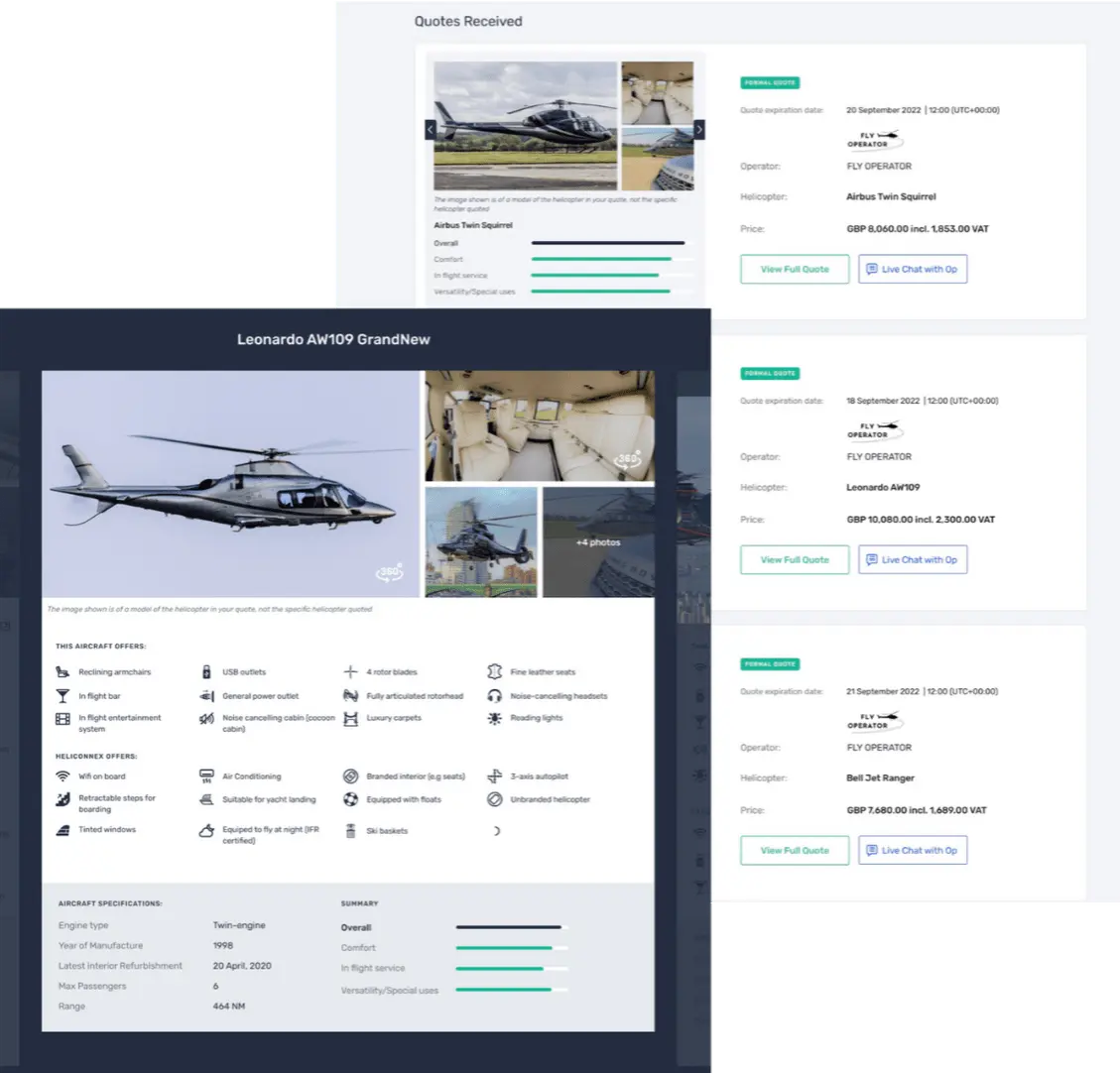Image resolution: width=1120 pixels, height=1073 pixels.
Task: View Full Quote for Airbus Twin Squirrel
Action: (x=795, y=269)
